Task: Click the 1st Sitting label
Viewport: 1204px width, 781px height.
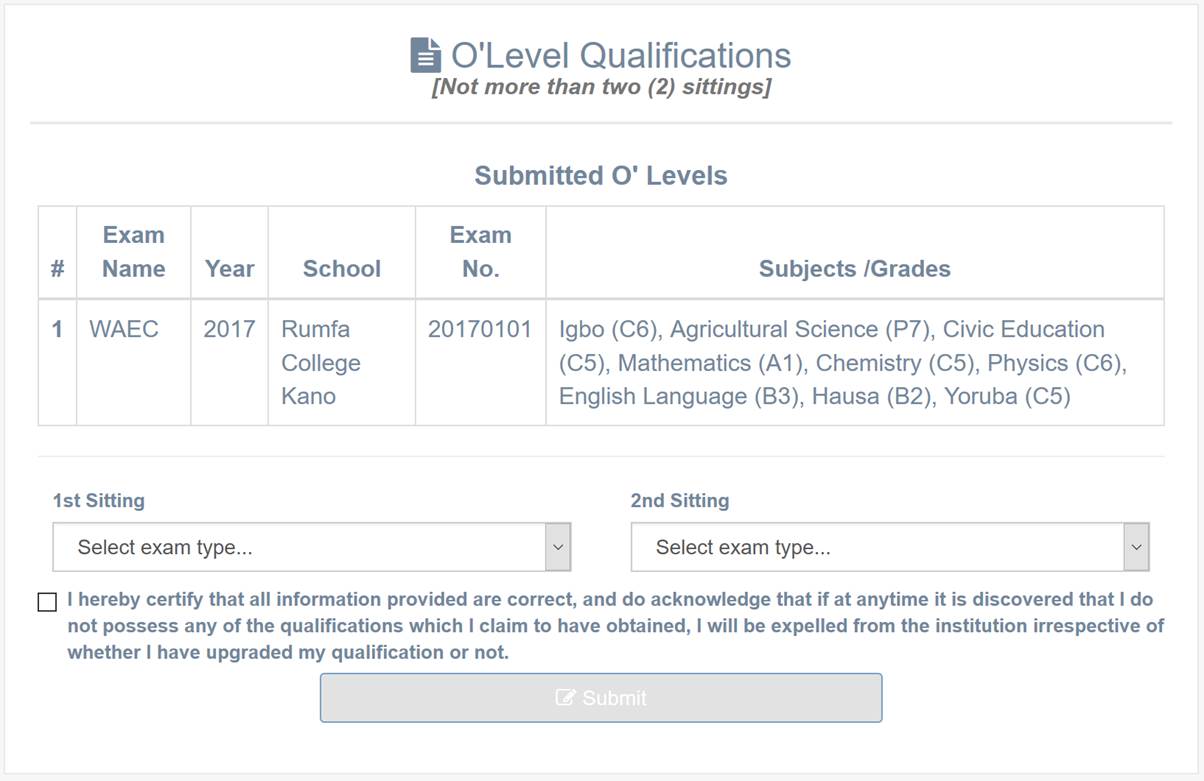Action: click(98, 501)
